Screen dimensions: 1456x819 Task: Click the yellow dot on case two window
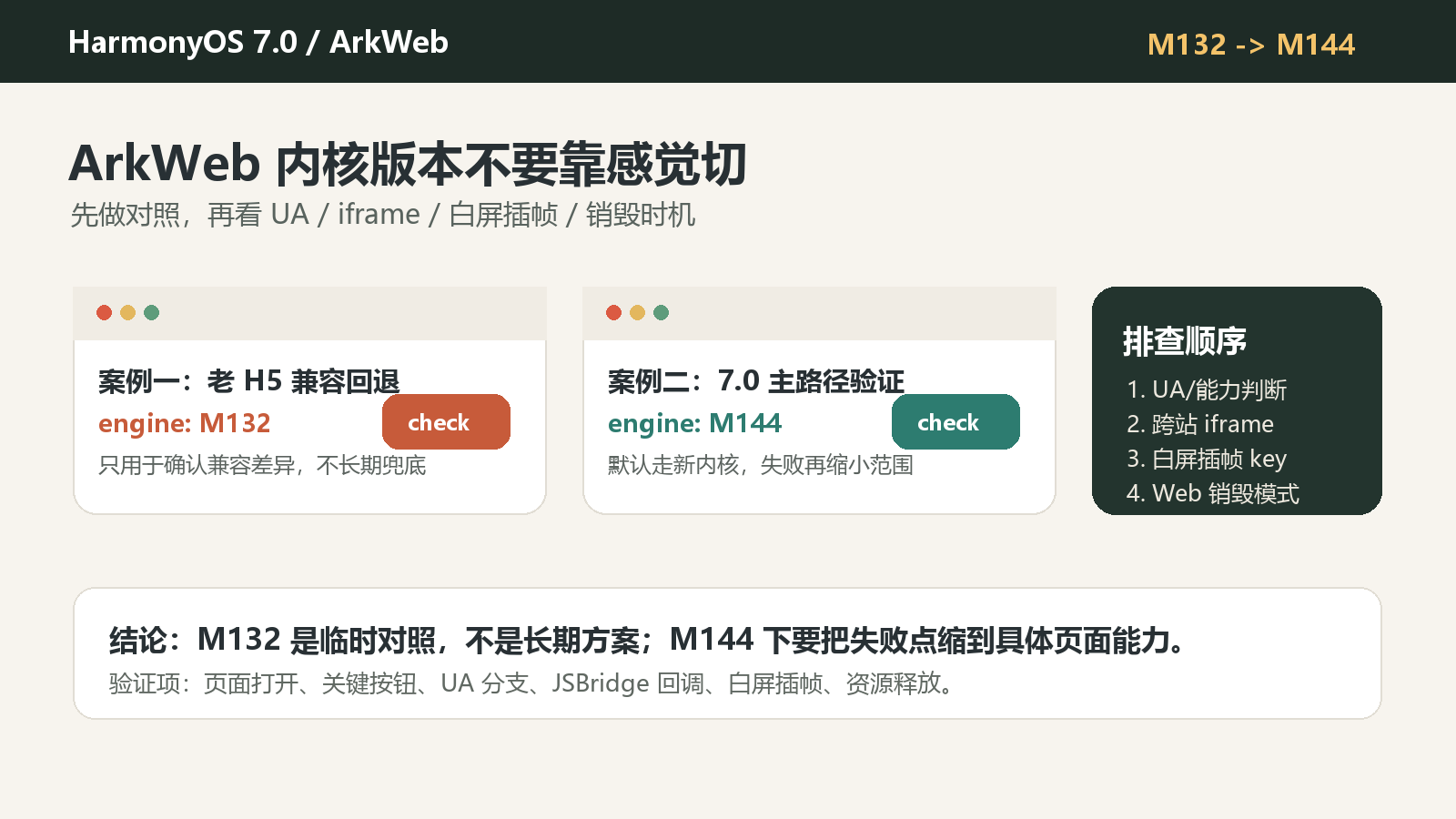(x=637, y=313)
